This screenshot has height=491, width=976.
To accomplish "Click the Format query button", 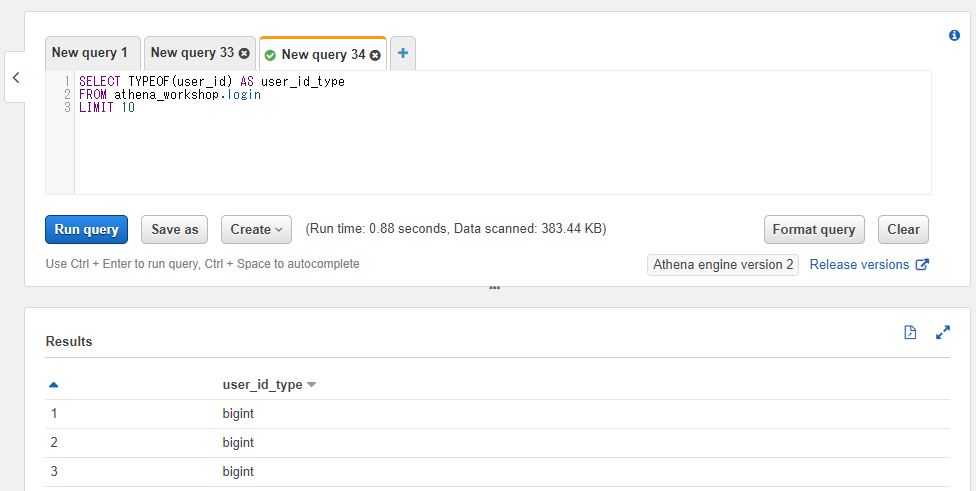I will (x=814, y=230).
